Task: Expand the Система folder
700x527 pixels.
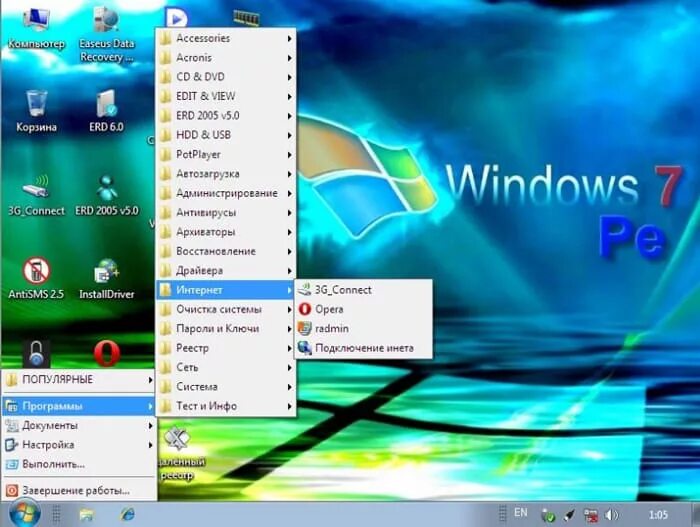Action: [226, 387]
